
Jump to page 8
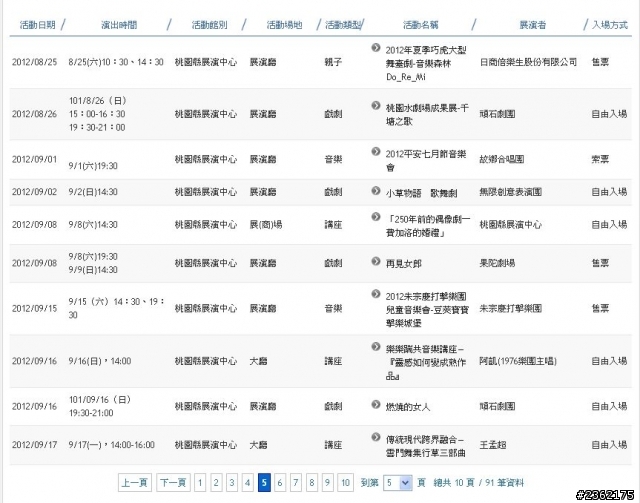coord(311,483)
